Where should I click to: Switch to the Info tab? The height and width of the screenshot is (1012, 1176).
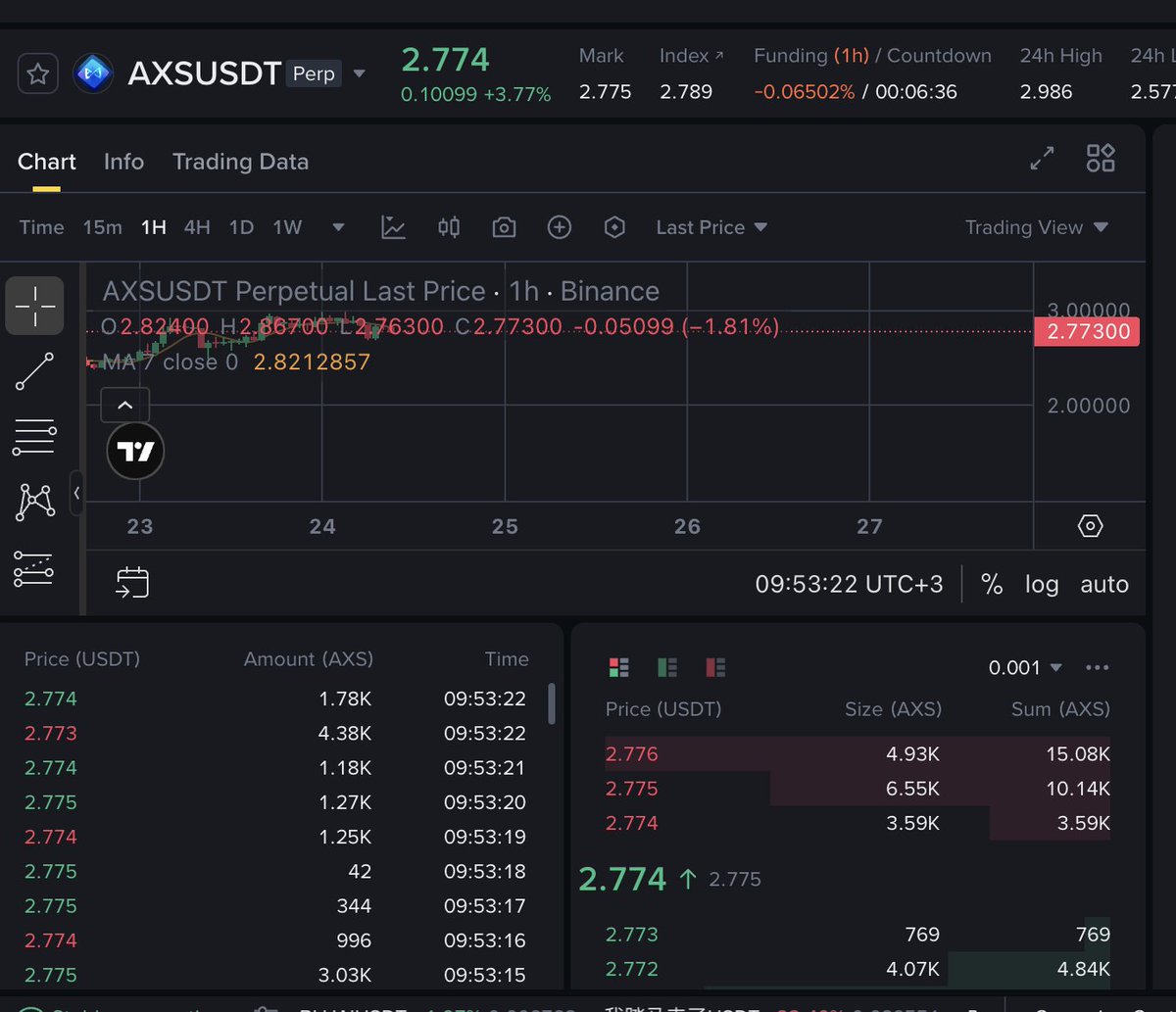click(x=123, y=162)
